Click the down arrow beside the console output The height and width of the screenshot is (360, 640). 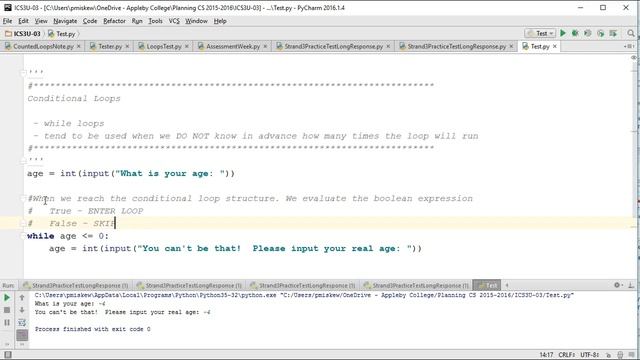[x=22, y=310]
